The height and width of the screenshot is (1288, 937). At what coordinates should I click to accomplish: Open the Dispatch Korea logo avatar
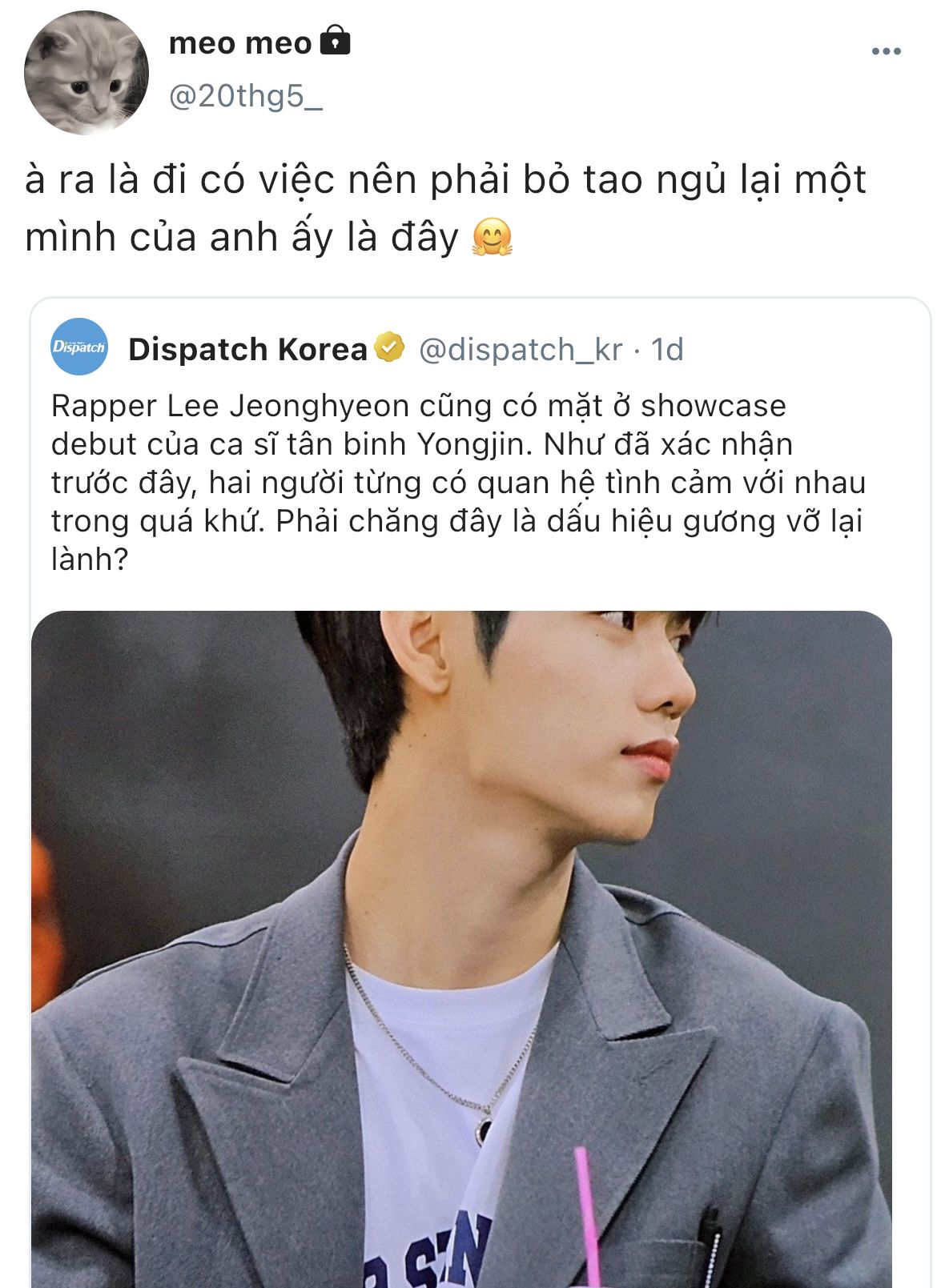(x=78, y=347)
